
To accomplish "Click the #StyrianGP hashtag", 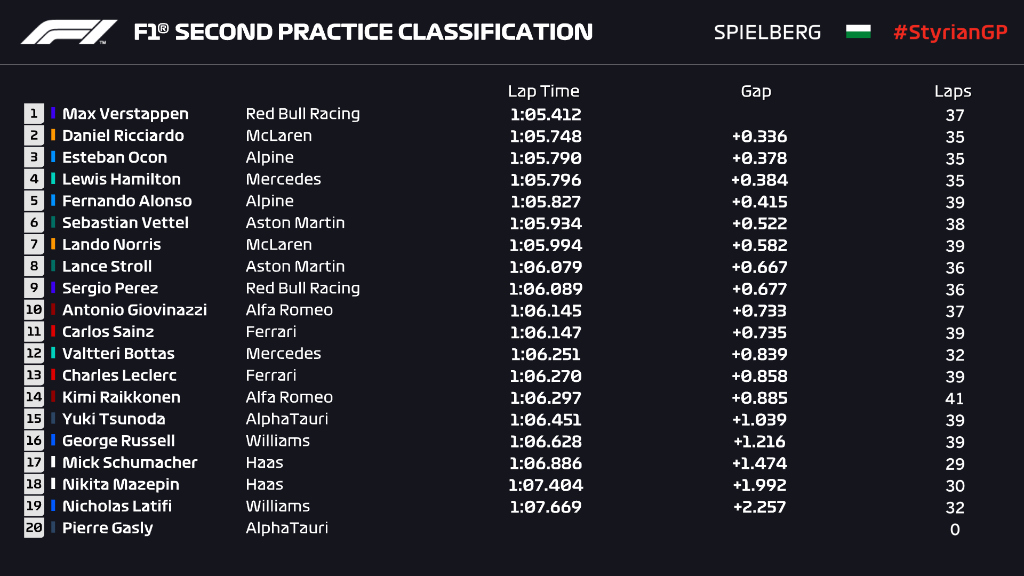I will 950,32.
